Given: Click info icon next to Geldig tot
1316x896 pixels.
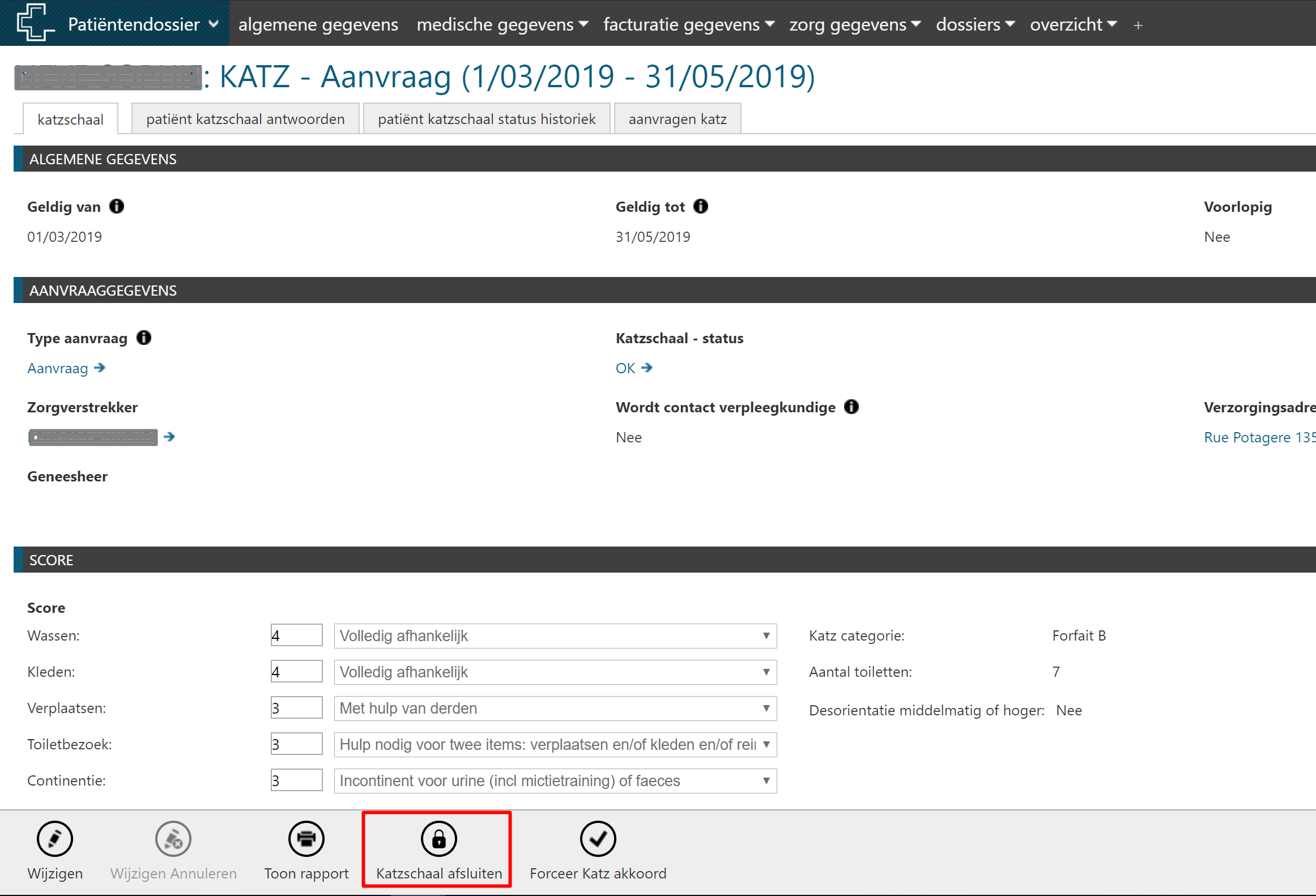Looking at the screenshot, I should pyautogui.click(x=701, y=207).
